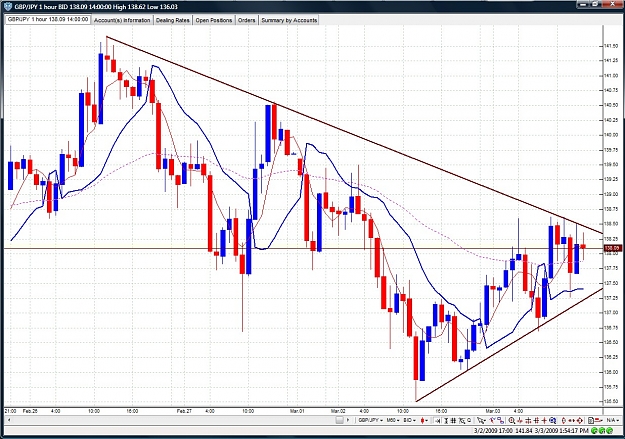Open the candlestick chart style dropdown
Screen dimensions: 625x439
click(x=425, y=420)
